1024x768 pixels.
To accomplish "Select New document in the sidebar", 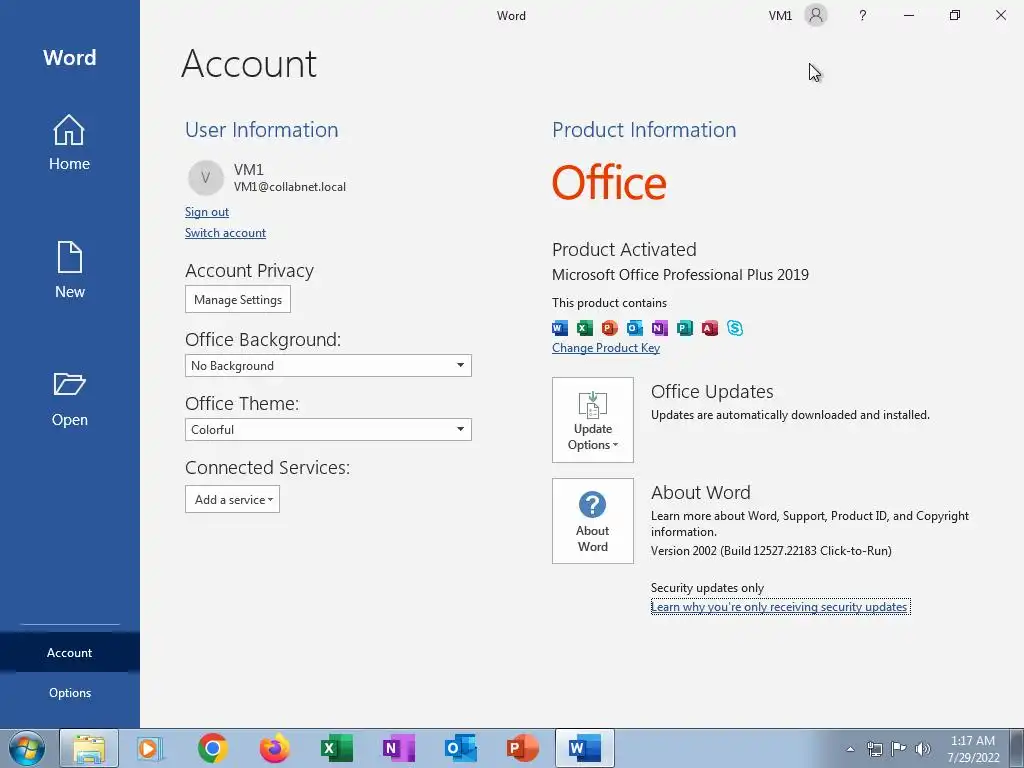I will pos(69,270).
